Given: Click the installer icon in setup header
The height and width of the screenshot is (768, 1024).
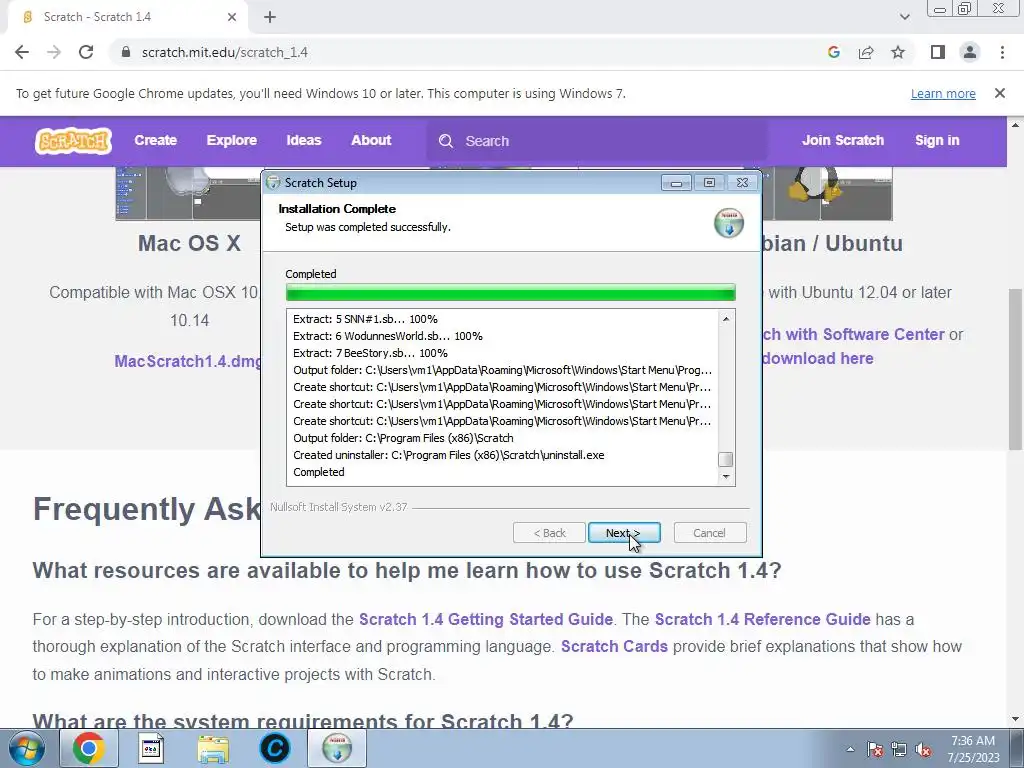Looking at the screenshot, I should click(x=729, y=223).
